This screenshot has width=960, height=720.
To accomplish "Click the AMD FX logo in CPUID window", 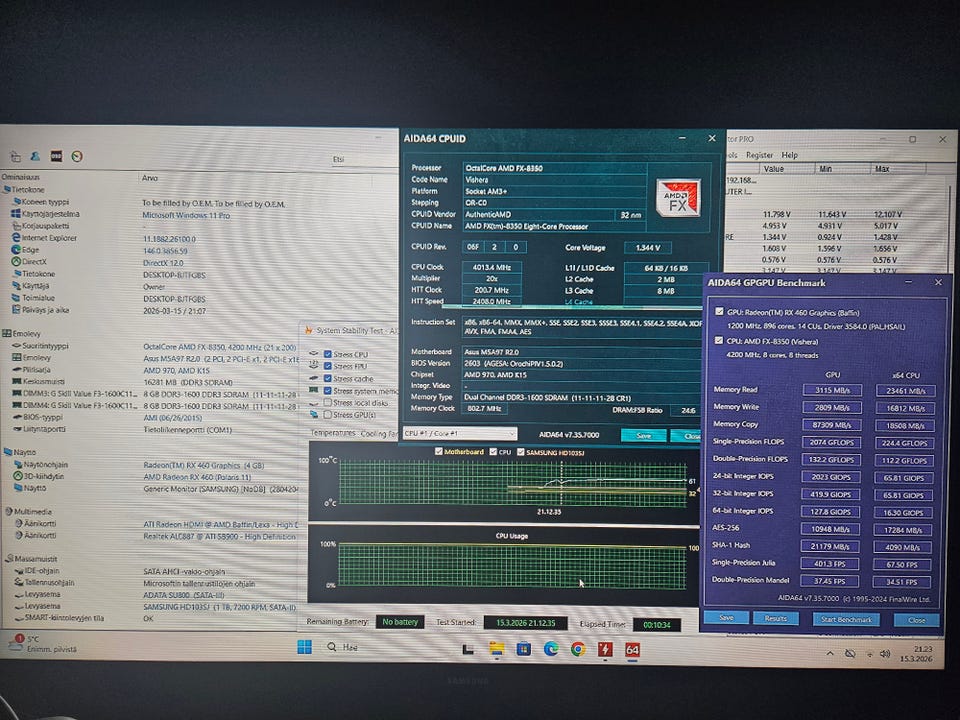I will [x=678, y=198].
